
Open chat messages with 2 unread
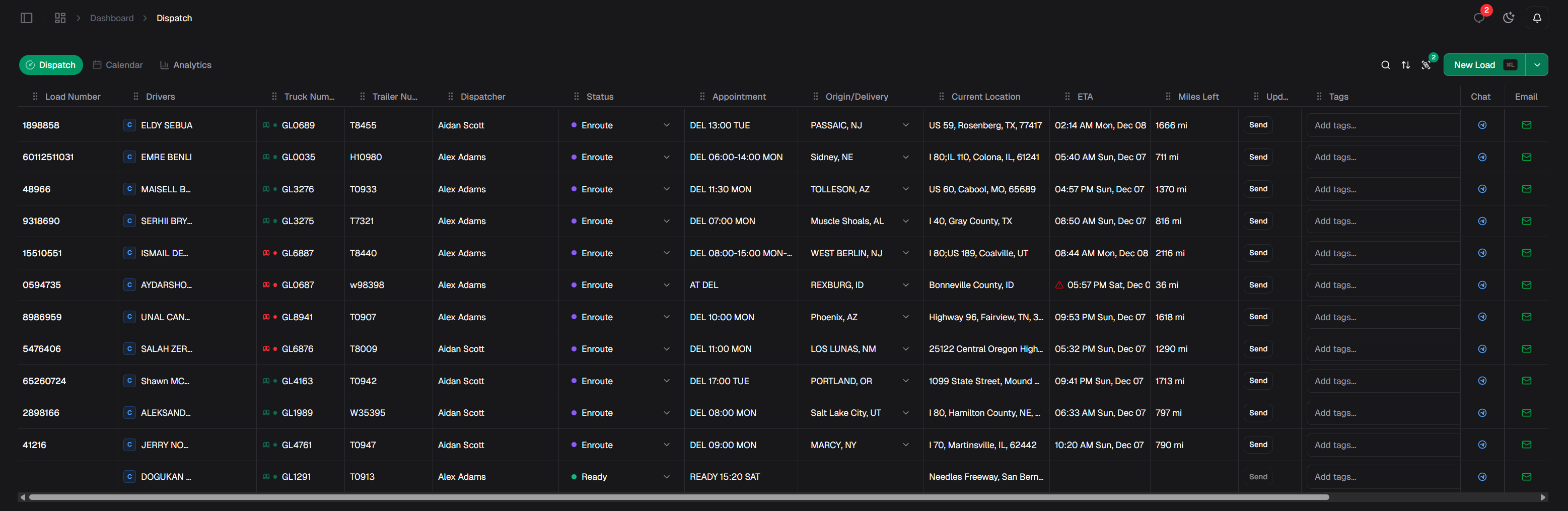point(1479,19)
